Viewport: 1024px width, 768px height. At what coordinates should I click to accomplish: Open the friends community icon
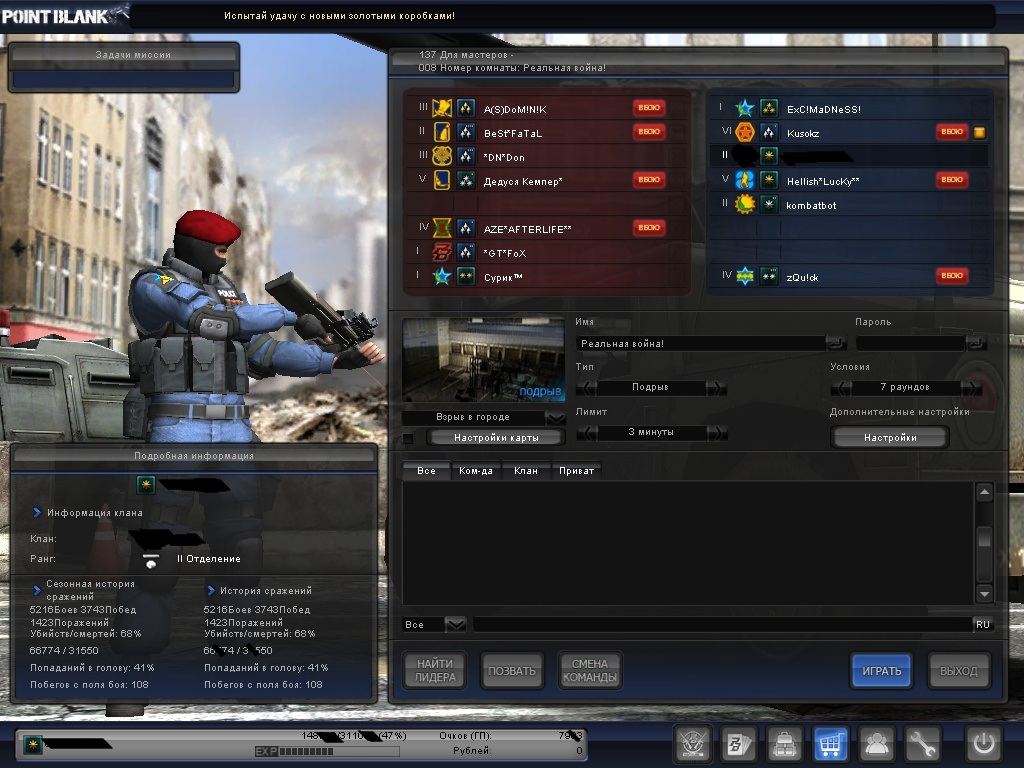click(876, 743)
